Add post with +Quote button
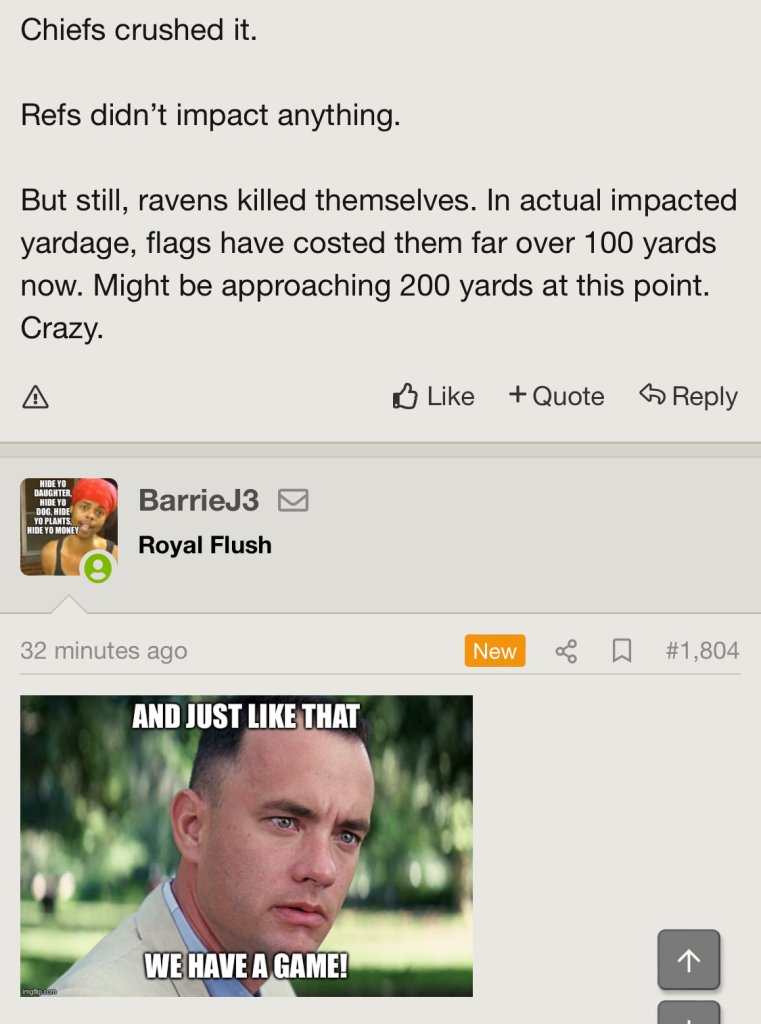The image size is (761, 1024). pos(557,396)
